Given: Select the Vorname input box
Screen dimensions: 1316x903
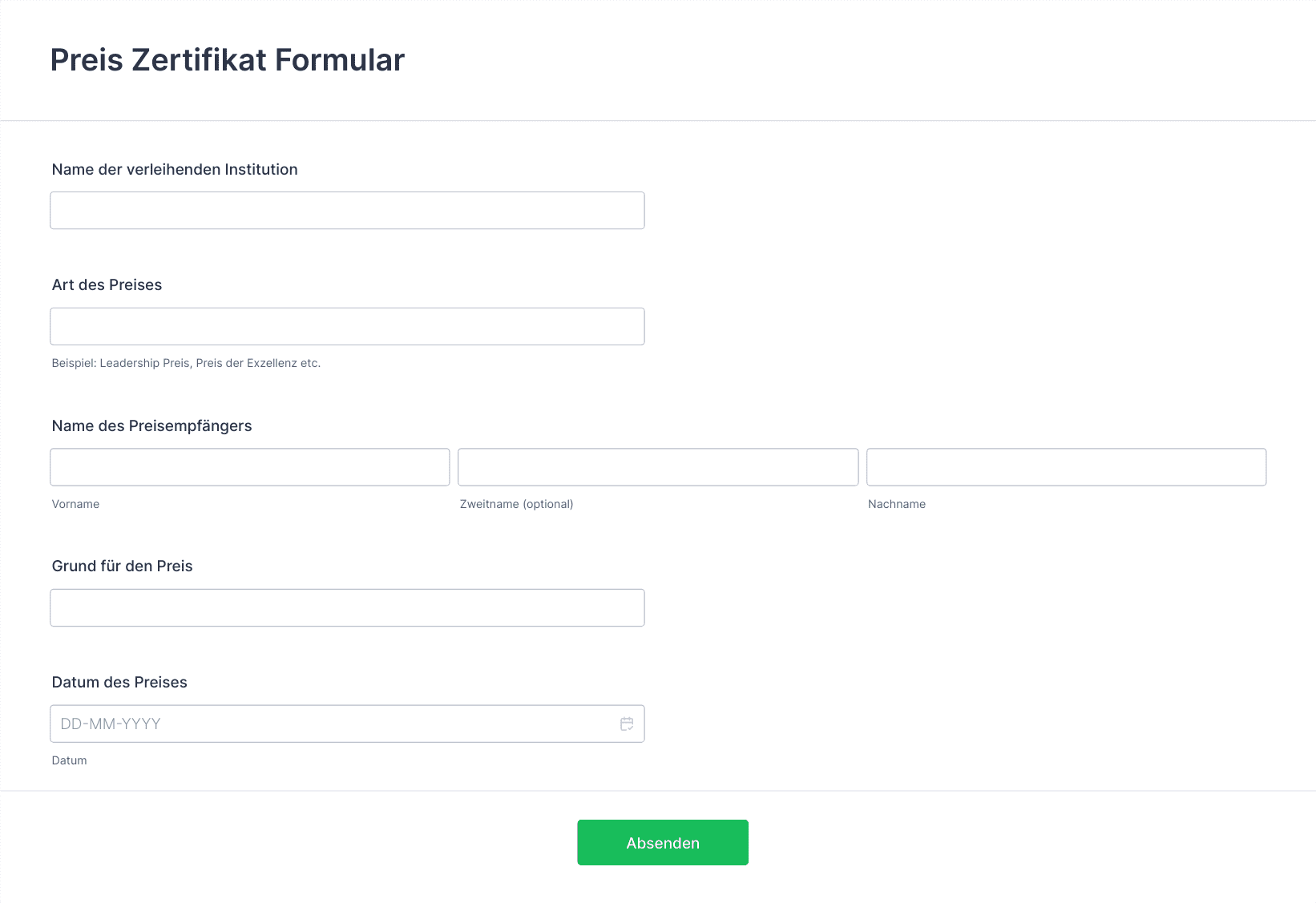Looking at the screenshot, I should (x=250, y=467).
